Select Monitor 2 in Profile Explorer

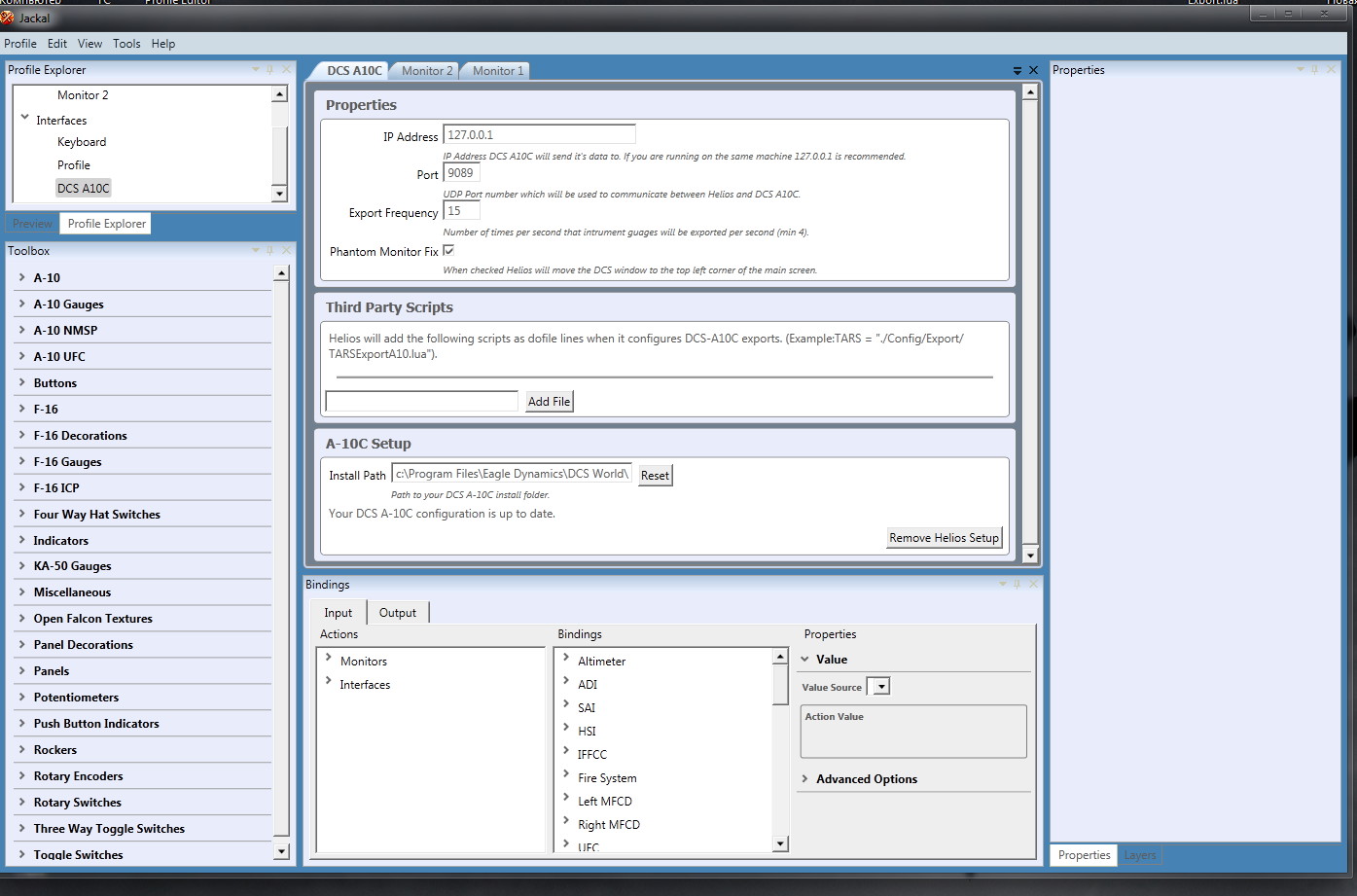click(83, 95)
